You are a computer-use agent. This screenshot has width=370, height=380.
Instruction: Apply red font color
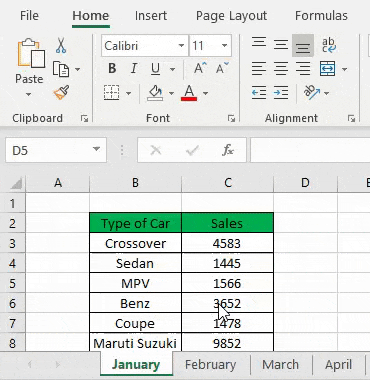189,93
